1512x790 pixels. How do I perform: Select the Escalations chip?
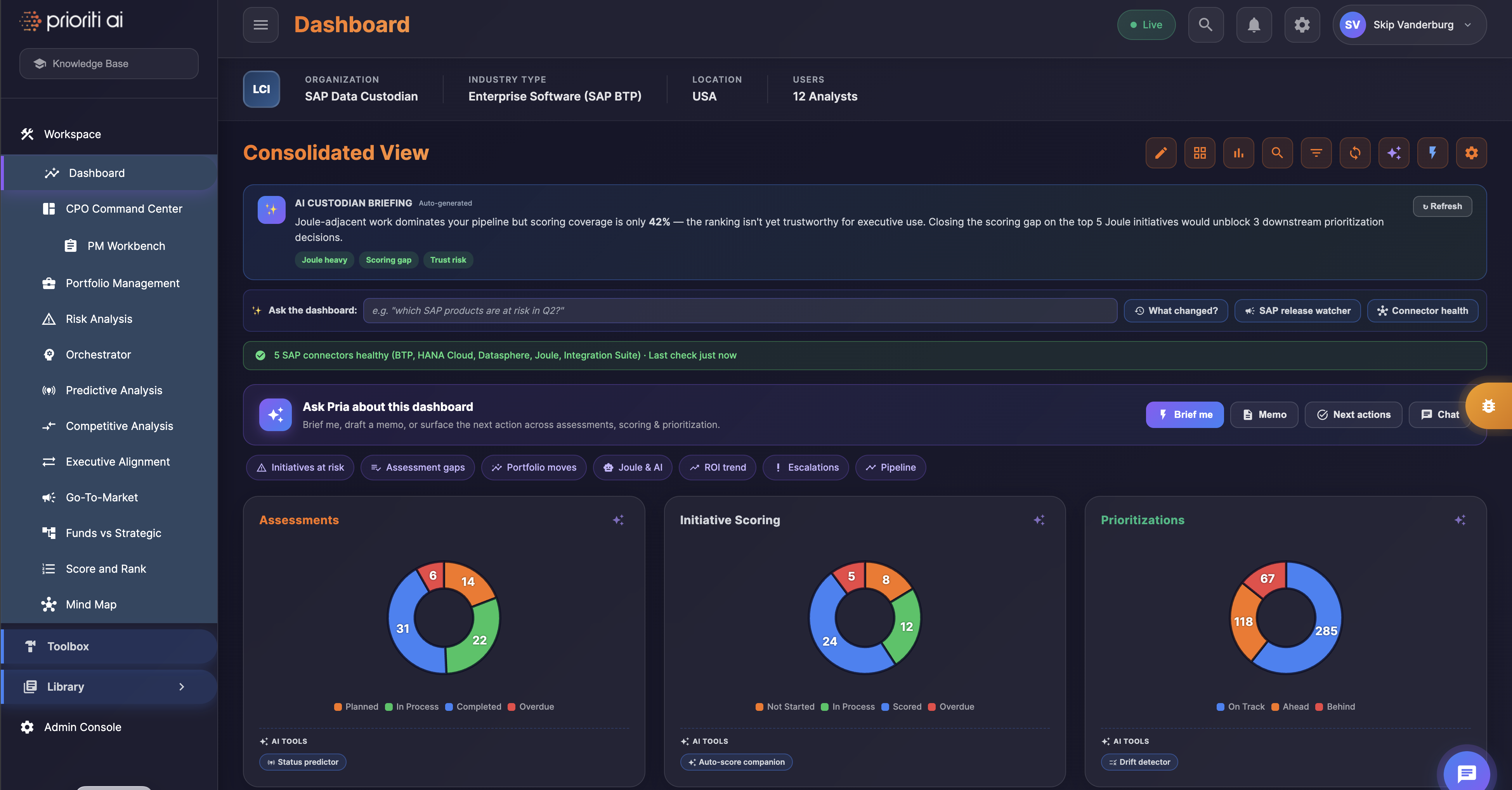tap(805, 468)
